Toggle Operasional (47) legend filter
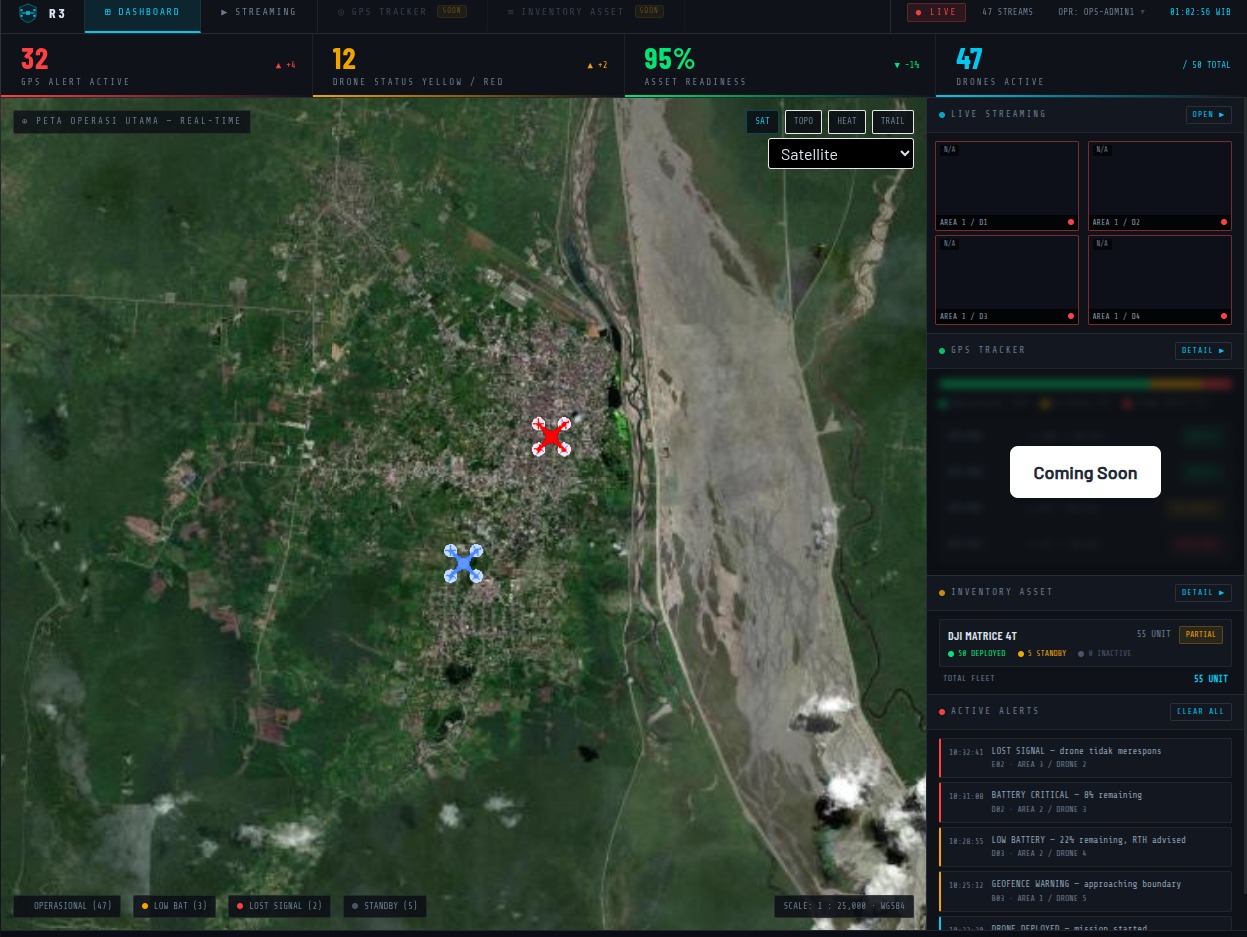This screenshot has height=937, width=1247. [x=67, y=906]
